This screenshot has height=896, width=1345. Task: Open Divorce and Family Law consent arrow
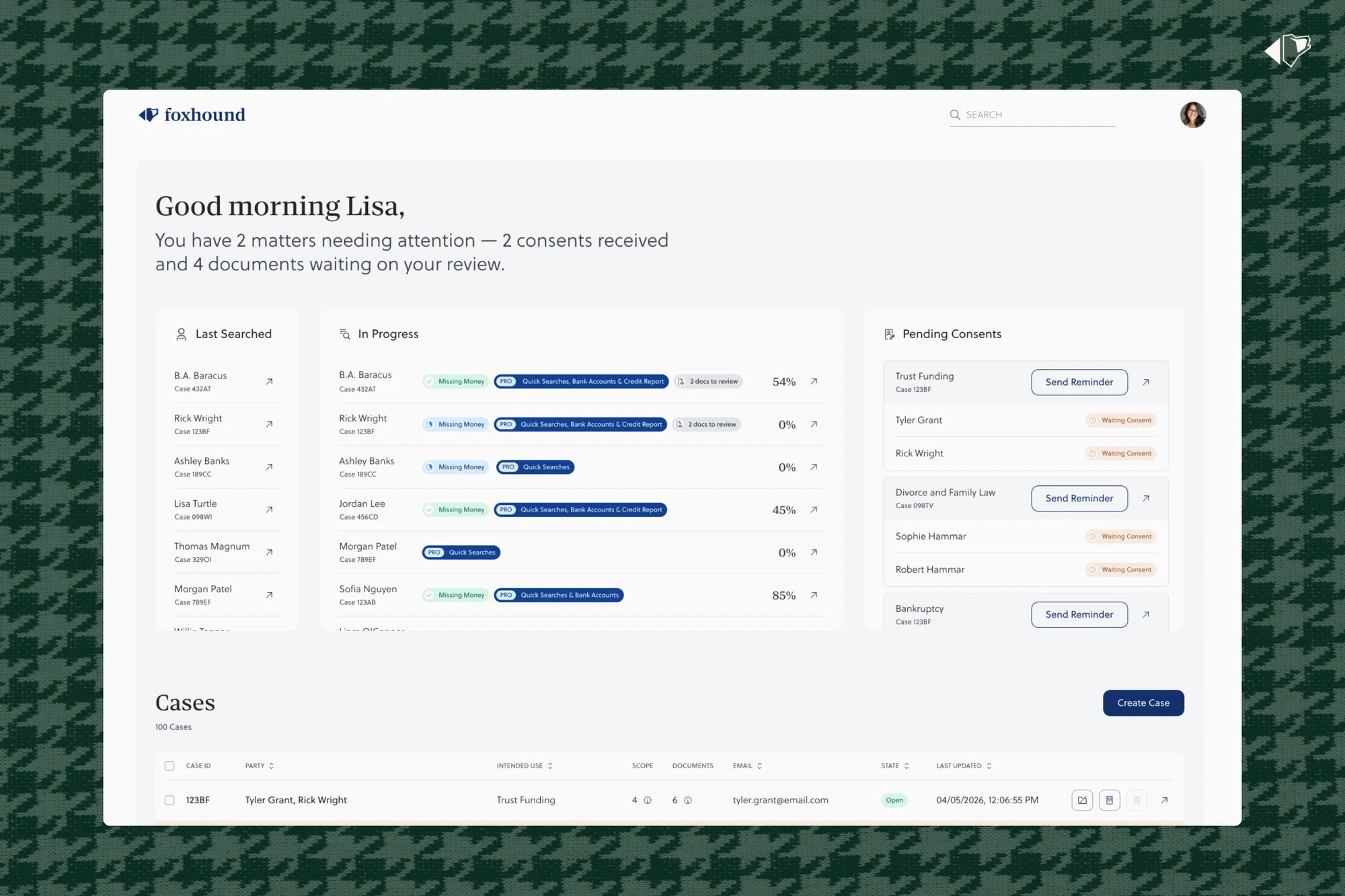click(x=1146, y=498)
